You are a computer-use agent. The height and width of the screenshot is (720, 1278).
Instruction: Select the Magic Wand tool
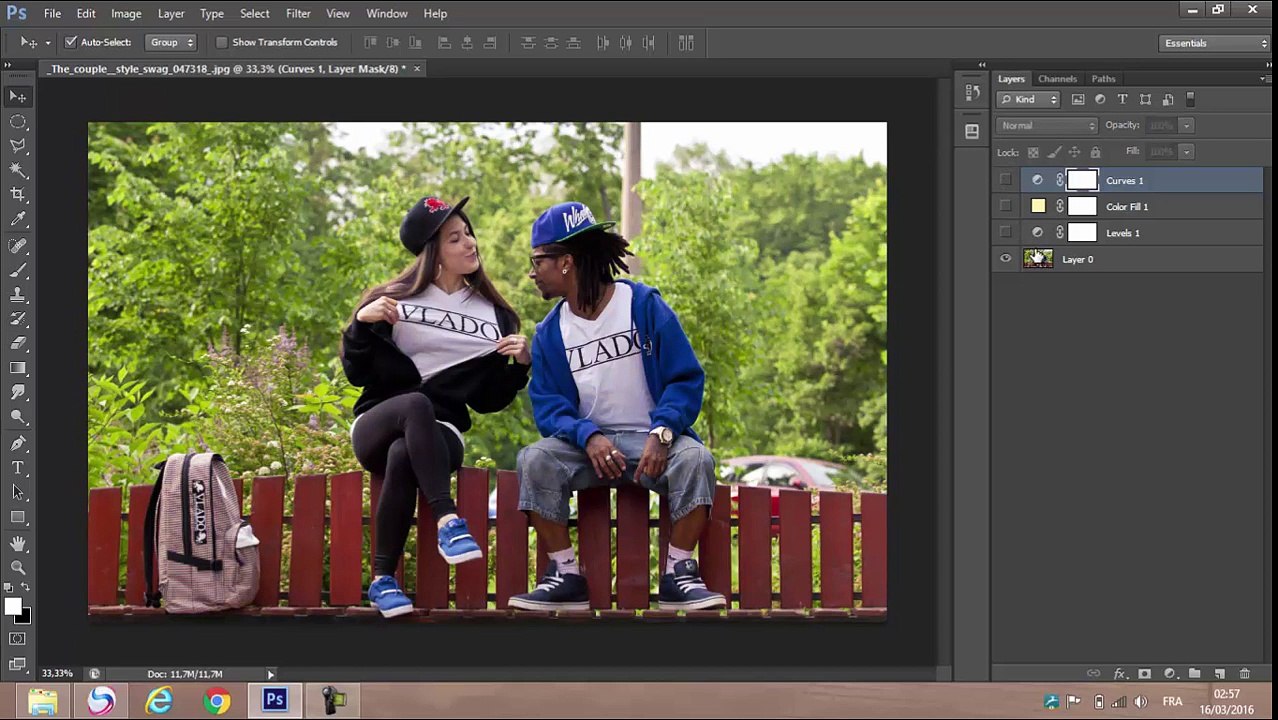(x=18, y=171)
